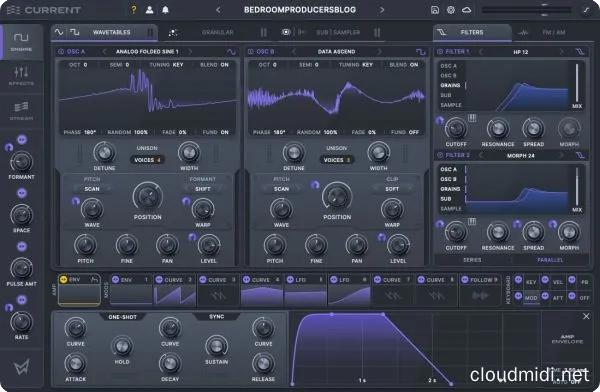
Task: Click OSC B unison Voices button
Action: (337, 160)
